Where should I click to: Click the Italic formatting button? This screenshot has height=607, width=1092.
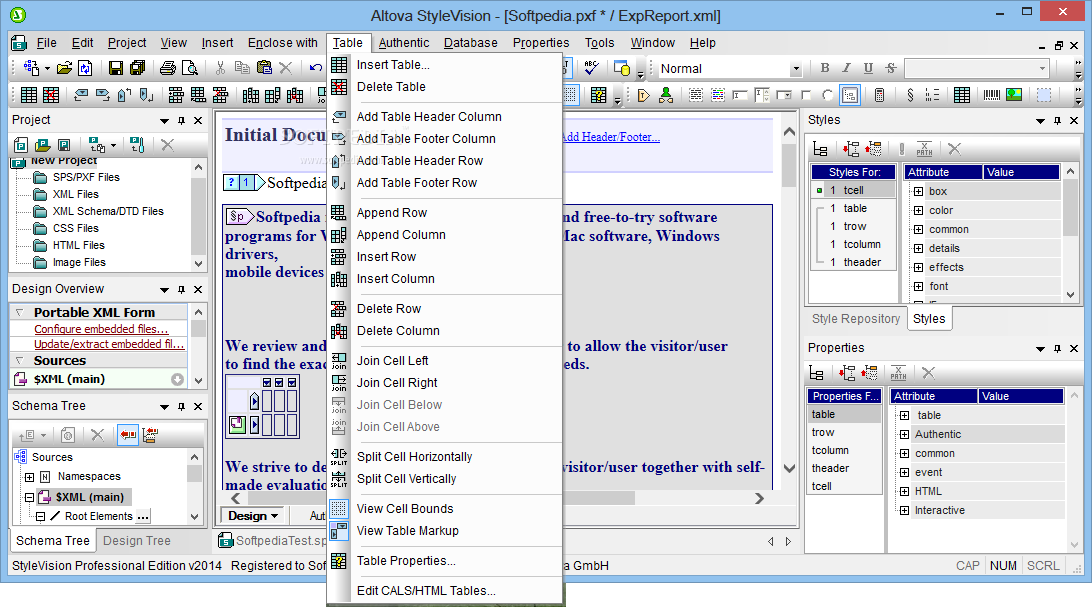tap(846, 68)
